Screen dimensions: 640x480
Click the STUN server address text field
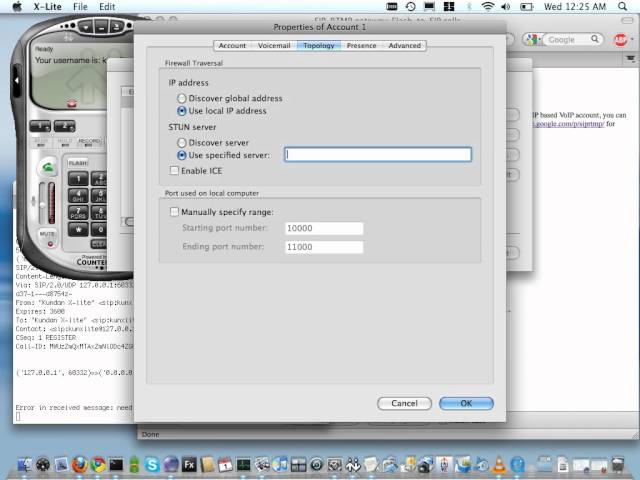click(378, 155)
